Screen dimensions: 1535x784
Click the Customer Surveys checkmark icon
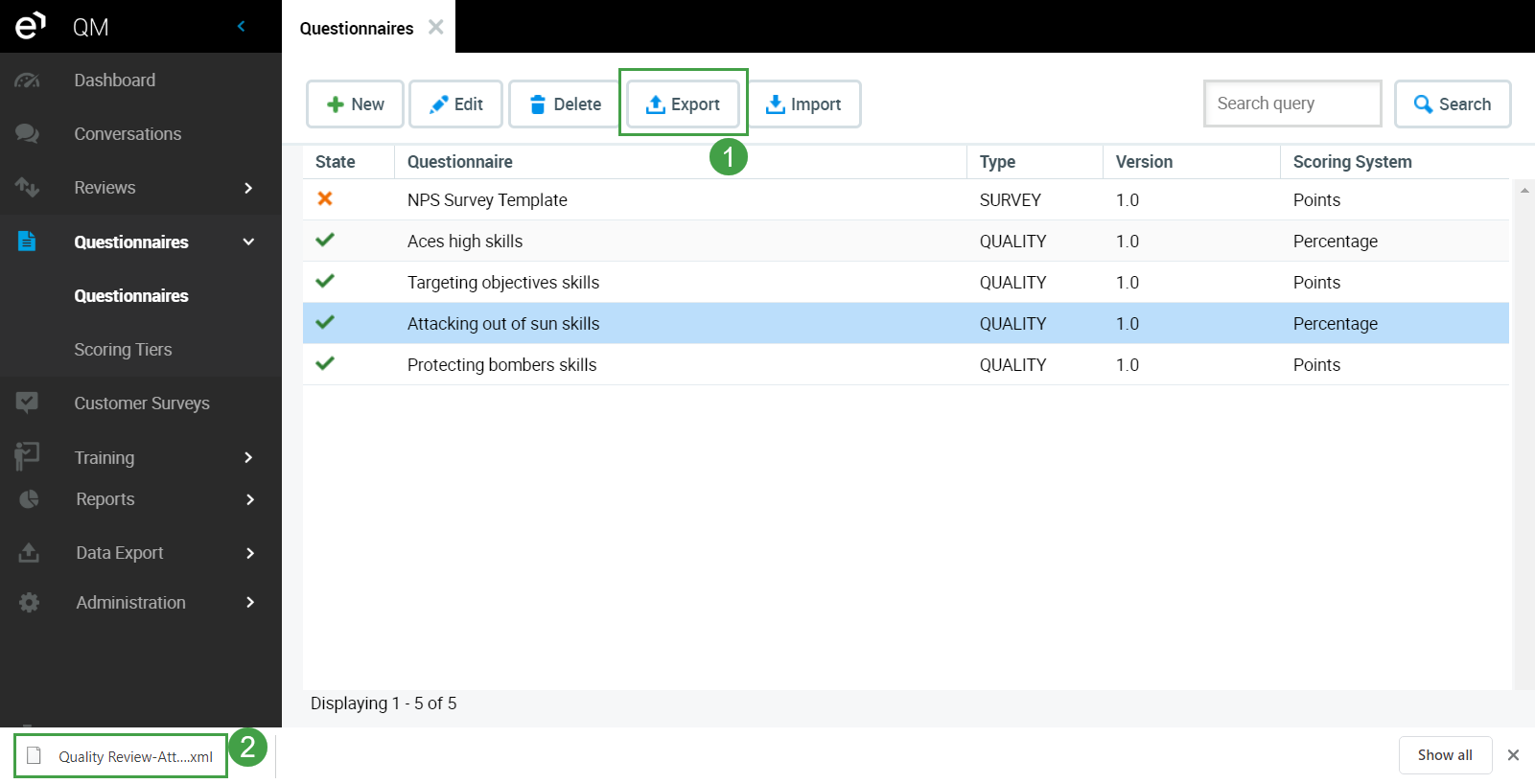[x=27, y=403]
